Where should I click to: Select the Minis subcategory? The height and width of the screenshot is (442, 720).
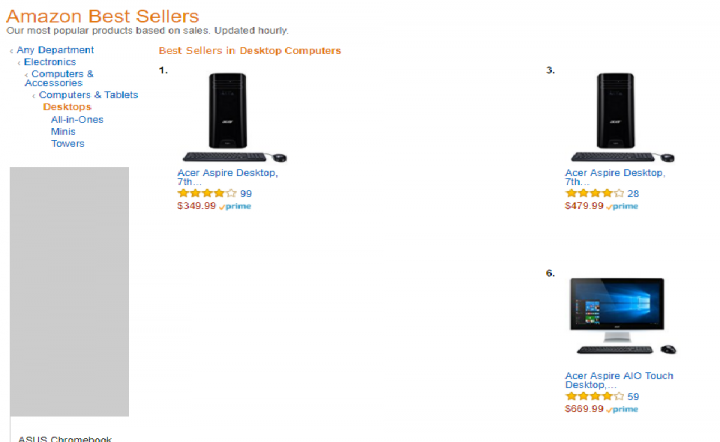[x=63, y=131]
